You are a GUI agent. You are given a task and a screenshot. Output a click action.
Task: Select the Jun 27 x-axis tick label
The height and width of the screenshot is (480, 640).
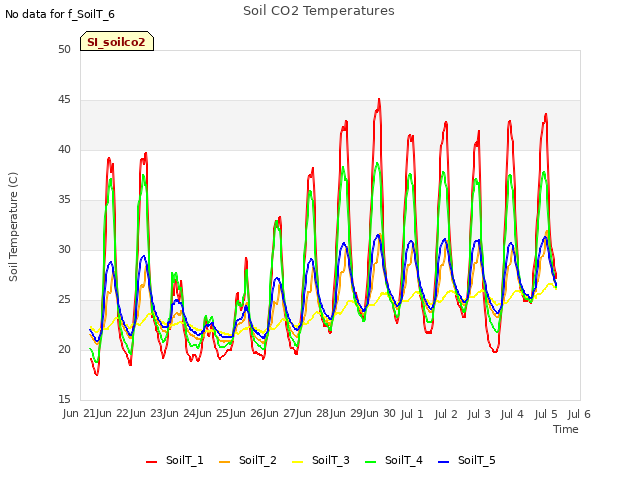[280, 414]
